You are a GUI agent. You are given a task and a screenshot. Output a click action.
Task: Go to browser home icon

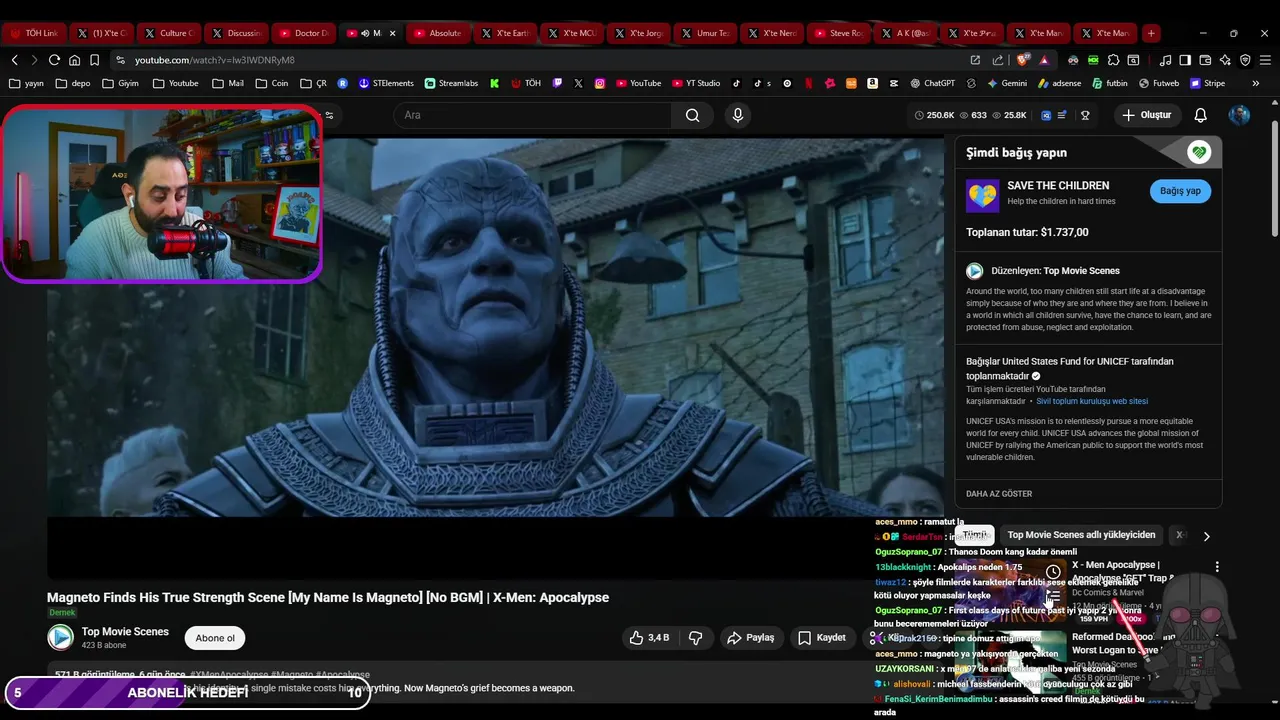point(74,60)
